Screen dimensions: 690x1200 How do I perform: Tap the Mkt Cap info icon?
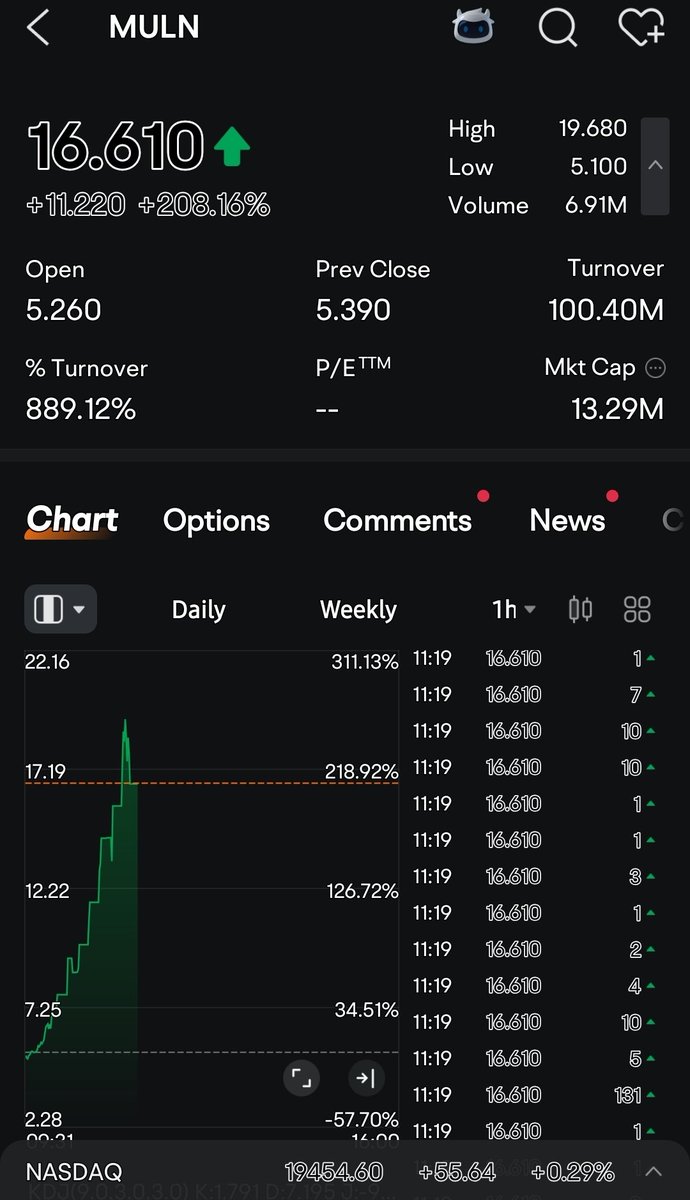pyautogui.click(x=655, y=368)
